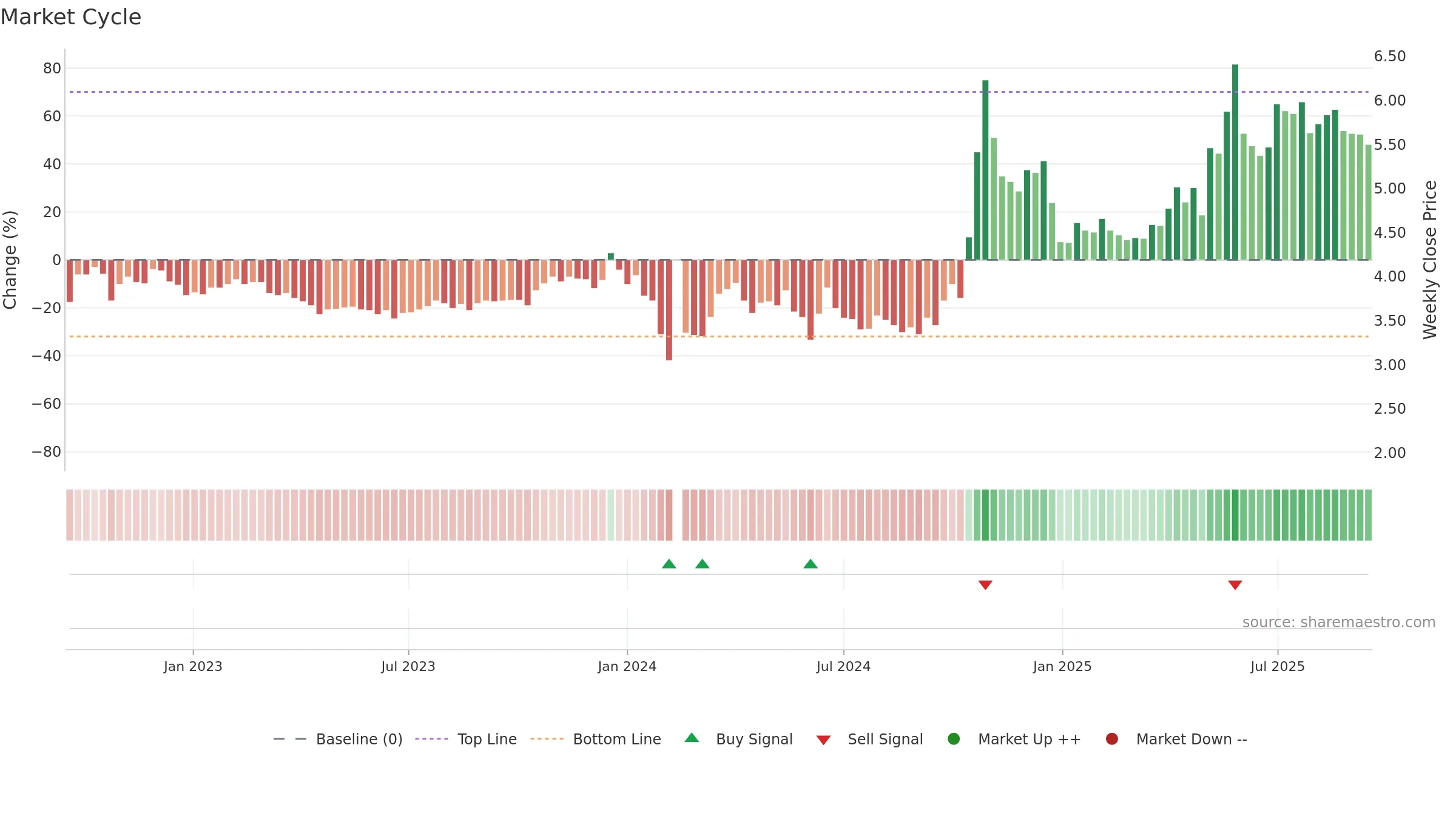
Task: Select the buy signal marker before Jul 2024
Action: coord(811,564)
